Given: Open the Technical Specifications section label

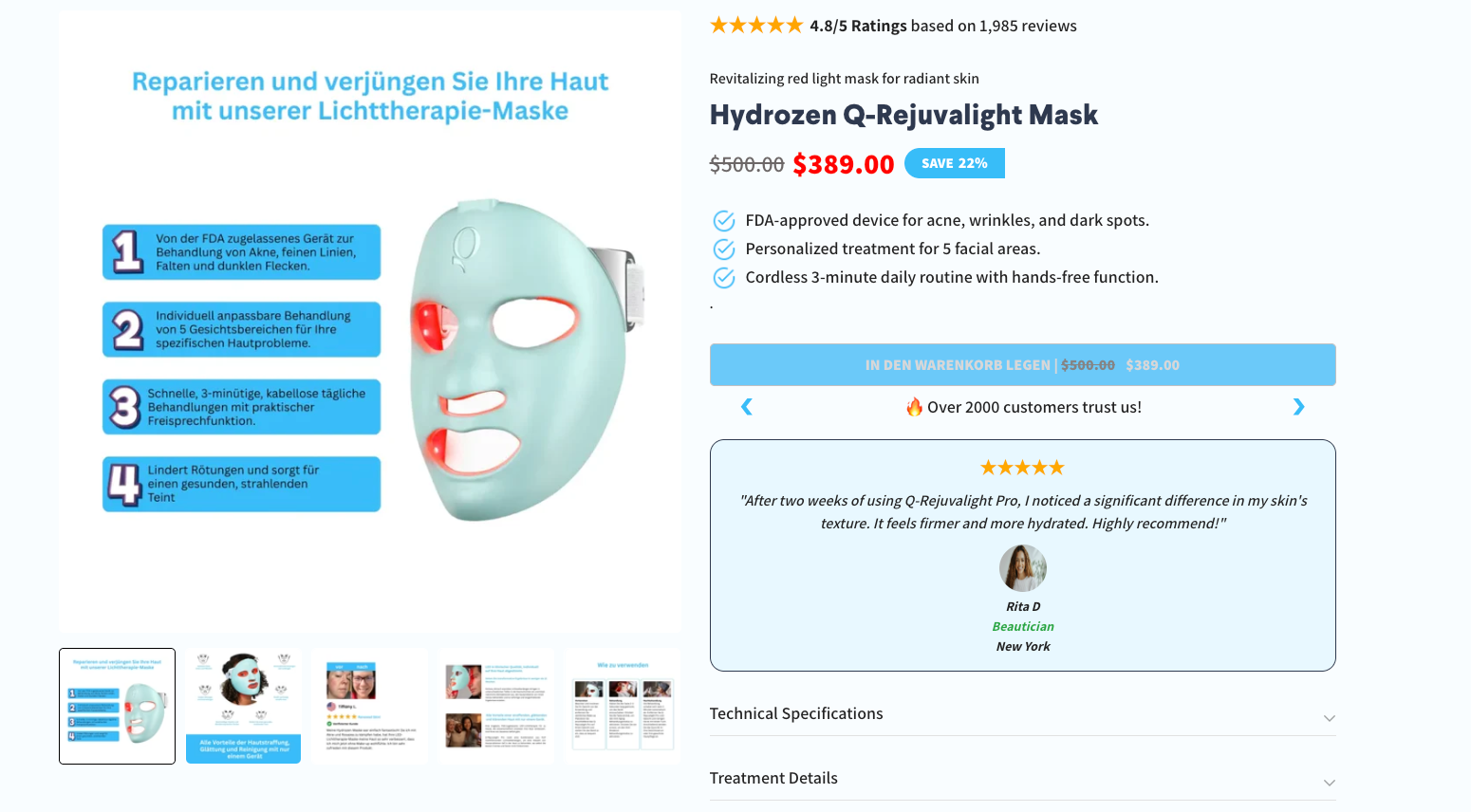Looking at the screenshot, I should tap(796, 713).
